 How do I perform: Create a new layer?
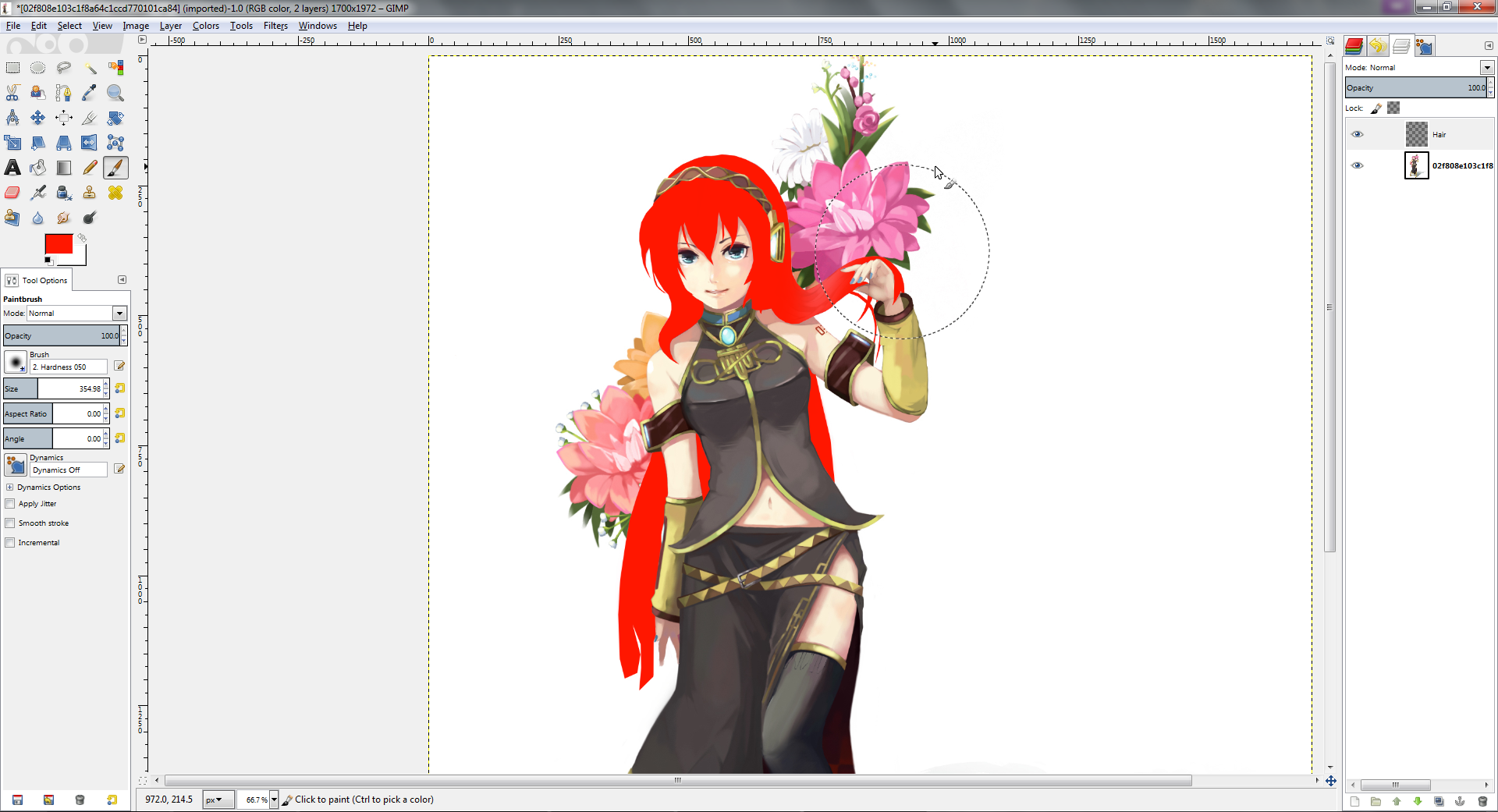(1354, 801)
